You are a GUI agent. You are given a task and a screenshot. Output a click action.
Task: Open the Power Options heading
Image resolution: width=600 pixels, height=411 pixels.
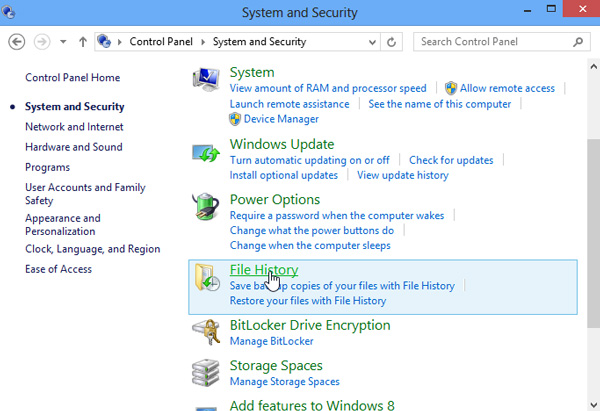pyautogui.click(x=275, y=200)
